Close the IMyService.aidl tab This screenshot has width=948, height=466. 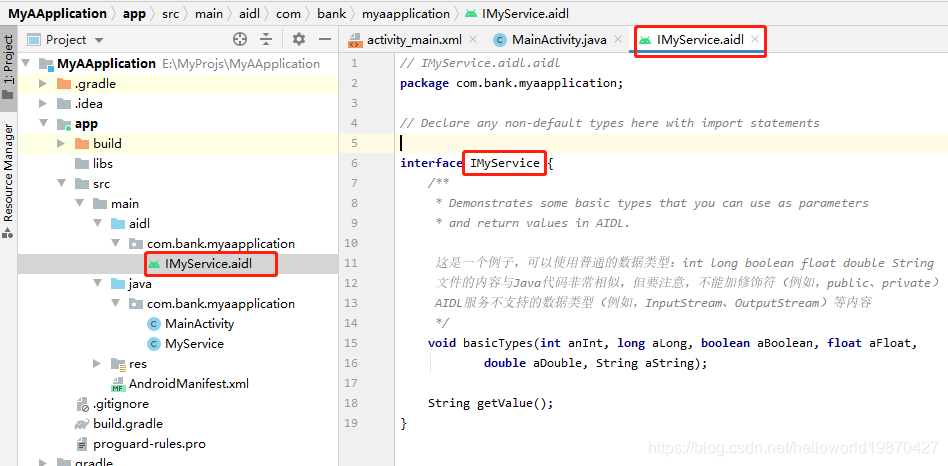coord(755,40)
